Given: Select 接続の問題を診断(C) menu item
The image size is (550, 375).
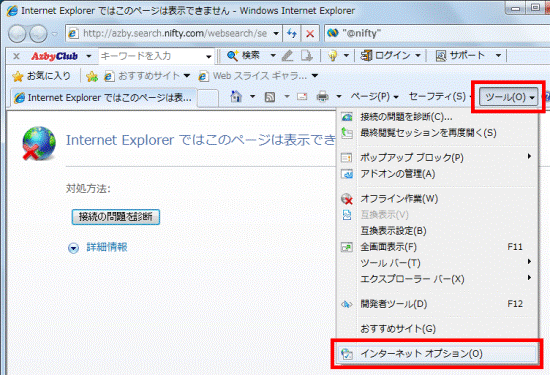Looking at the screenshot, I should click(437, 117).
